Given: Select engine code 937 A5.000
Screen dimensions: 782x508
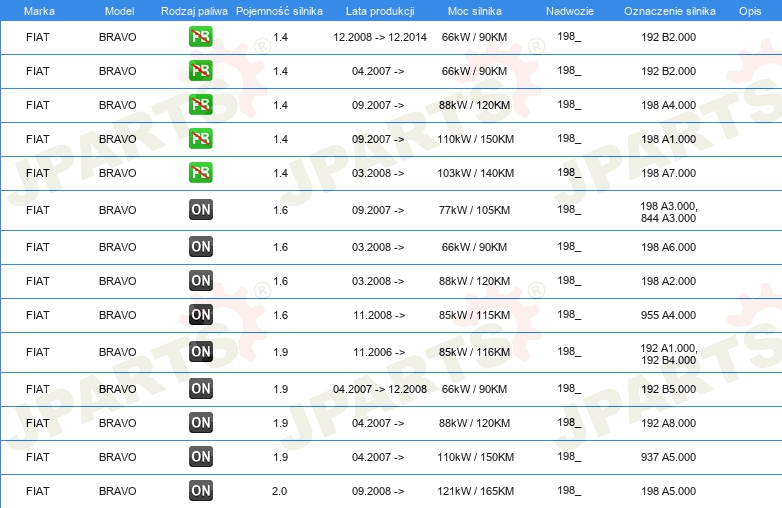Looking at the screenshot, I should [668, 457].
